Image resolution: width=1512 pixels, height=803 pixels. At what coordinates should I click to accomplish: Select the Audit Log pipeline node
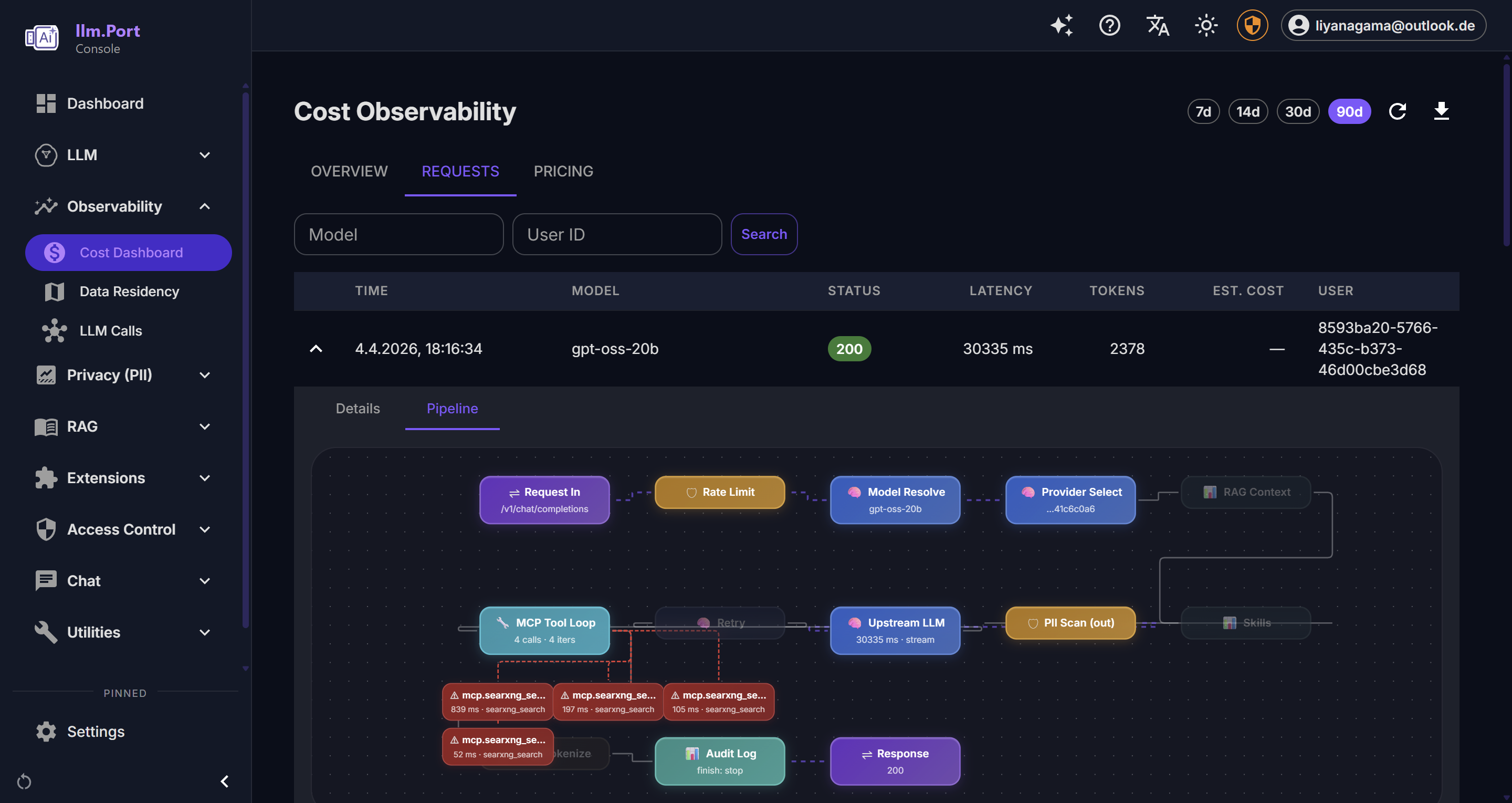(720, 762)
